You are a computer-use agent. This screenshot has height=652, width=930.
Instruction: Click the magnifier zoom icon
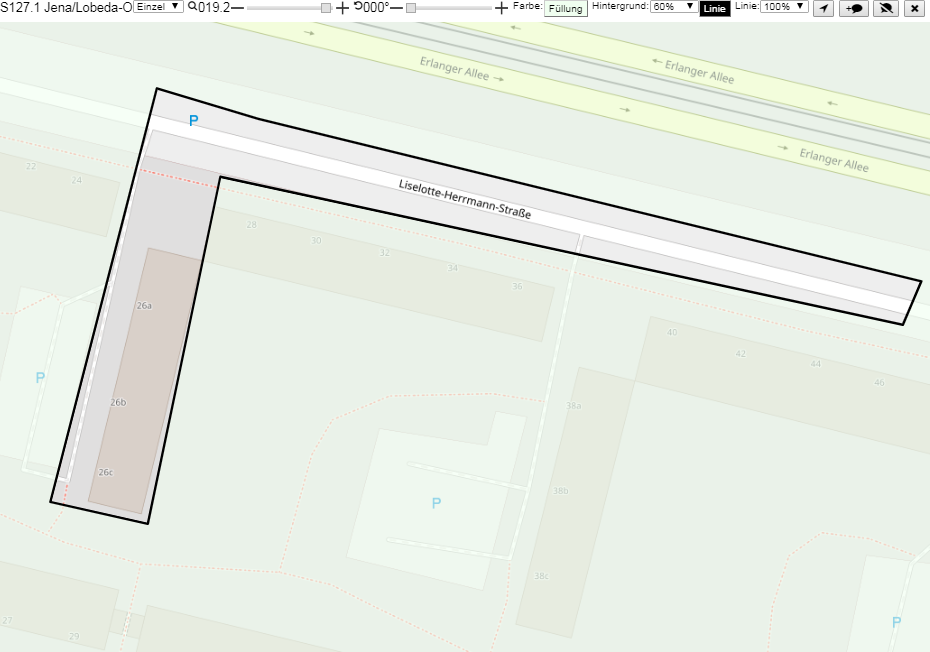tap(192, 7)
